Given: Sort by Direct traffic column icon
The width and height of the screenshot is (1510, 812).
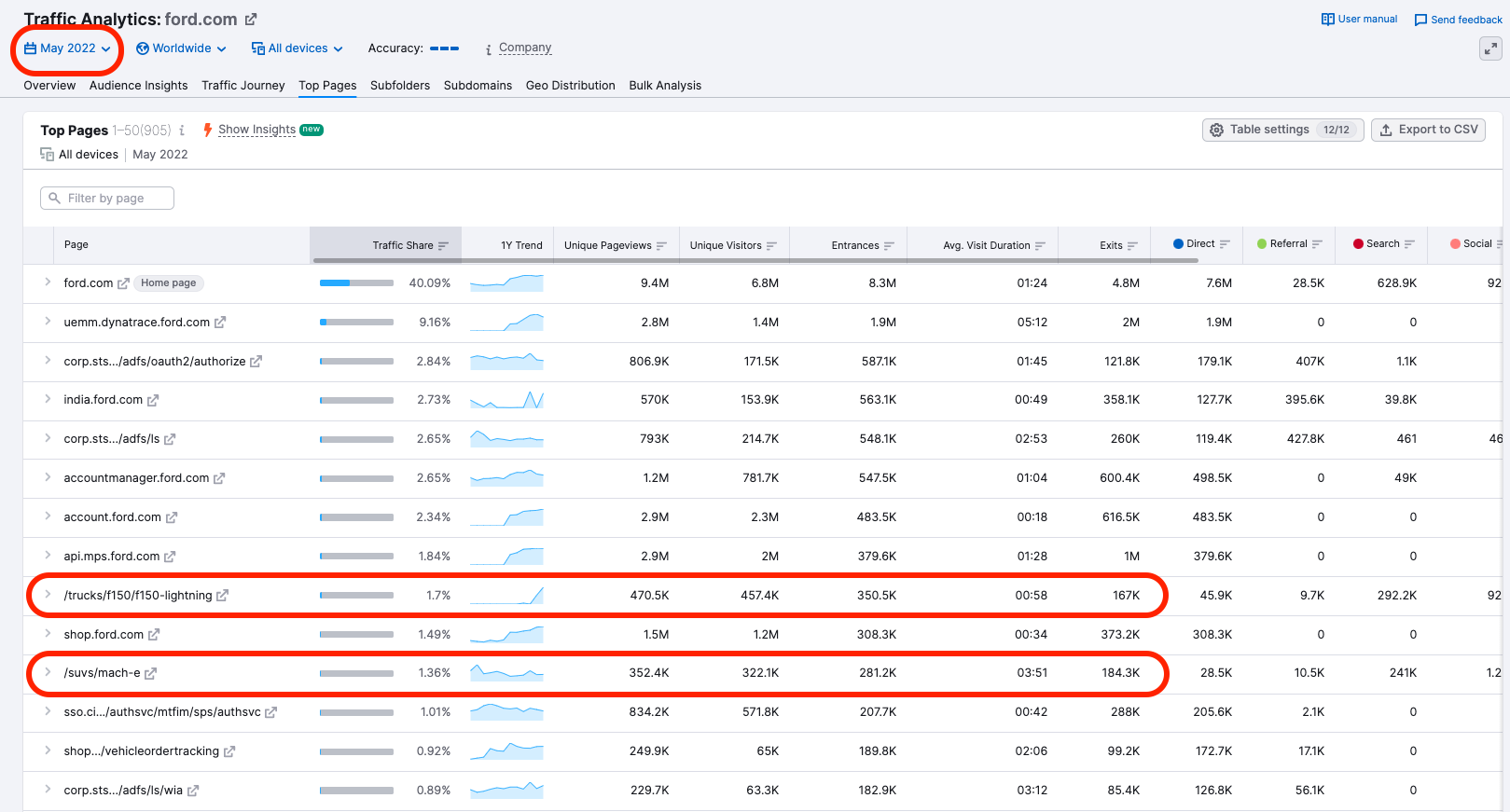Looking at the screenshot, I should (x=1225, y=244).
